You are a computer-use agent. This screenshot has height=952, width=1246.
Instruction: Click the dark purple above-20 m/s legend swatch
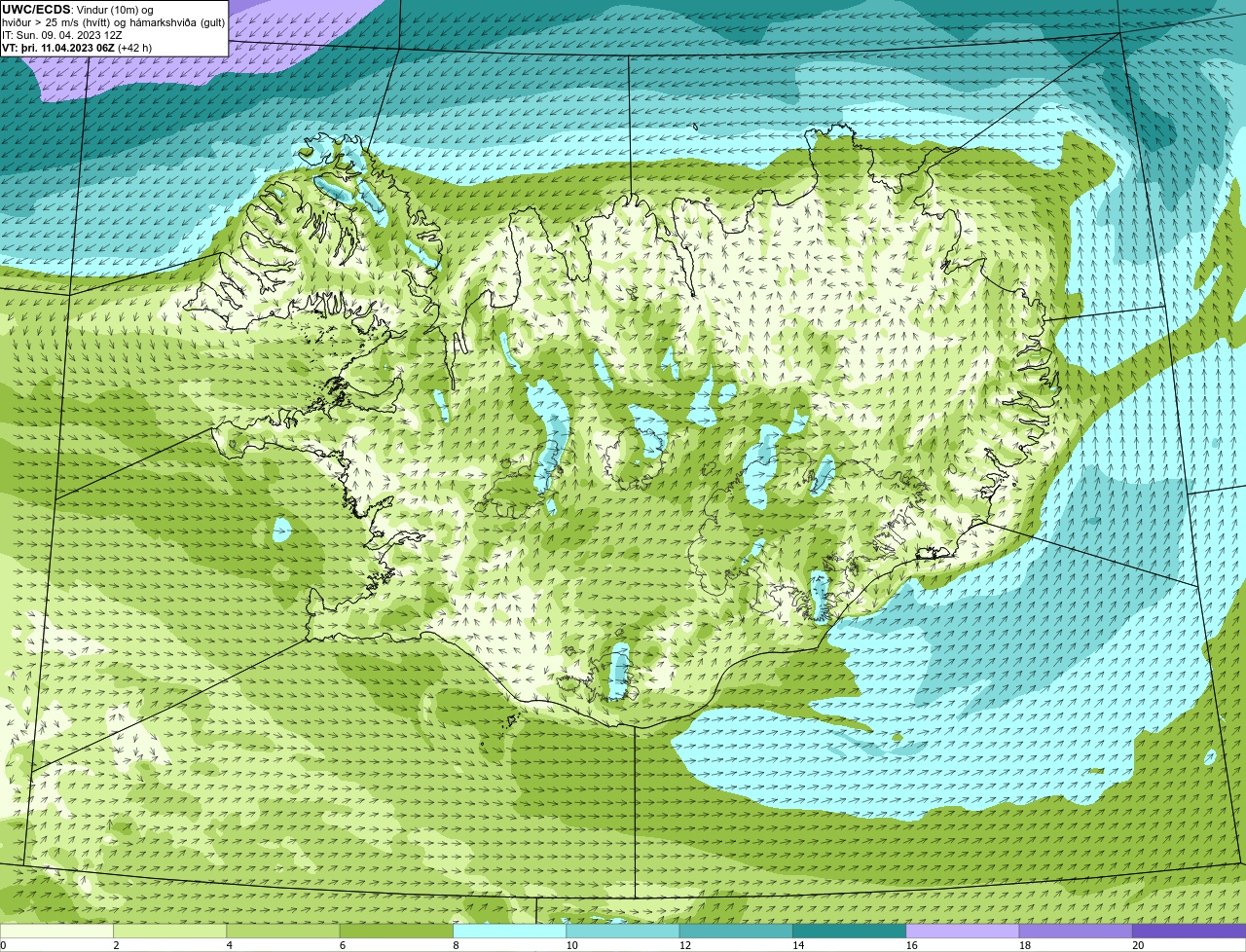pos(1189,932)
